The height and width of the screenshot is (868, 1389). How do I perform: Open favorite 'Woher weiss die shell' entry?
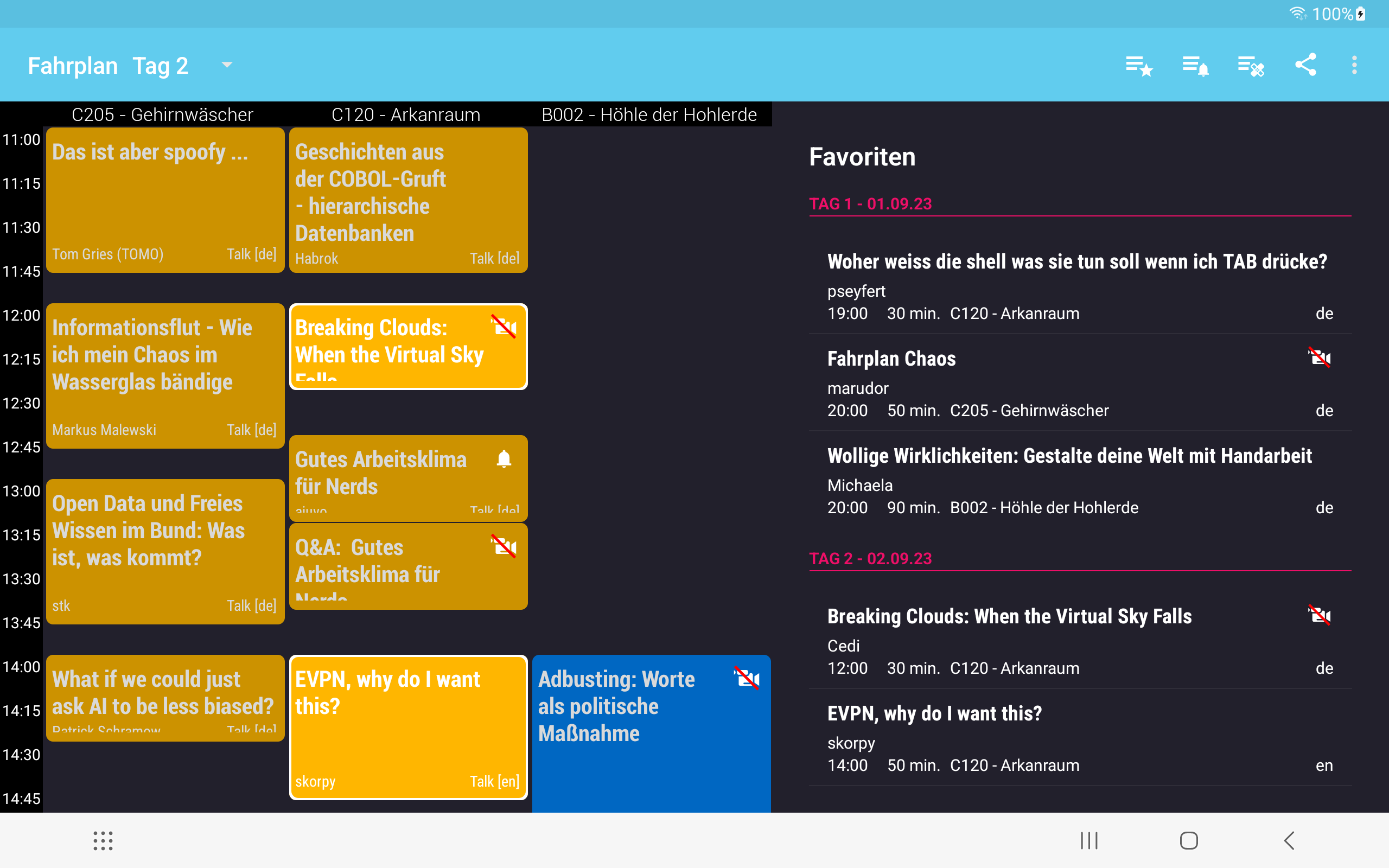point(1080,285)
